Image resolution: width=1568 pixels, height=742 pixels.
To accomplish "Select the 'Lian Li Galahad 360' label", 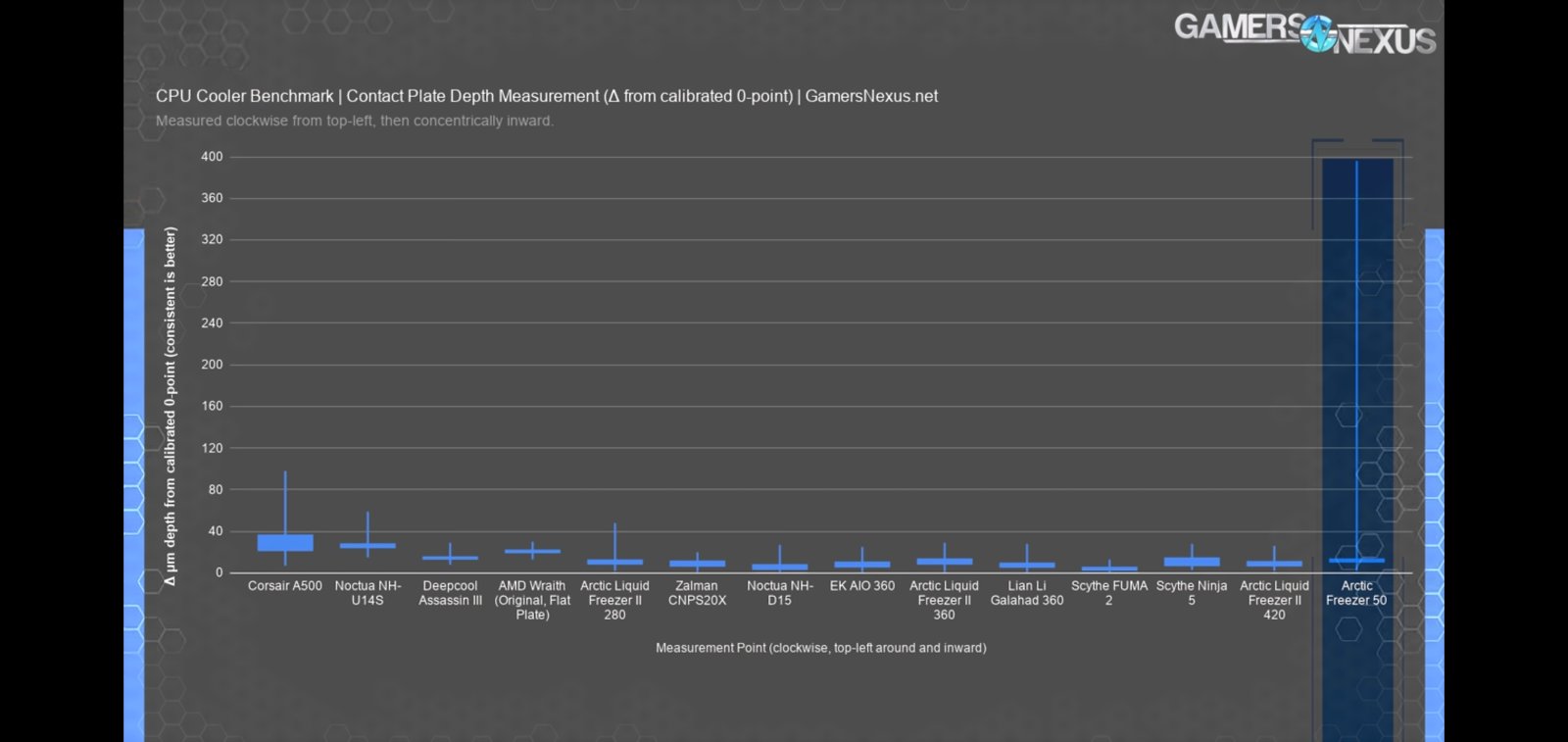I will pos(1027,593).
